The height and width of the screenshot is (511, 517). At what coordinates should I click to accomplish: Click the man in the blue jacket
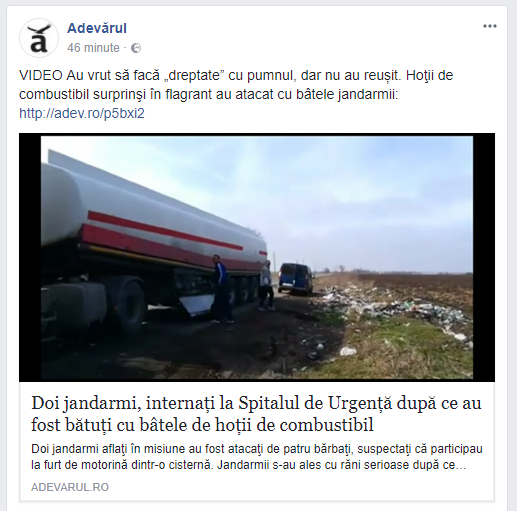[221, 289]
